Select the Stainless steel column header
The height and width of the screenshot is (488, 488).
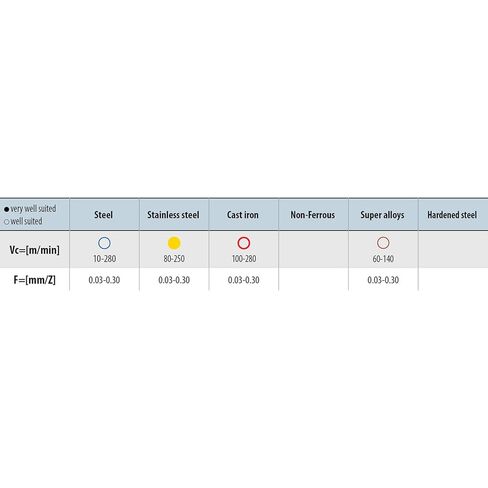tap(174, 215)
